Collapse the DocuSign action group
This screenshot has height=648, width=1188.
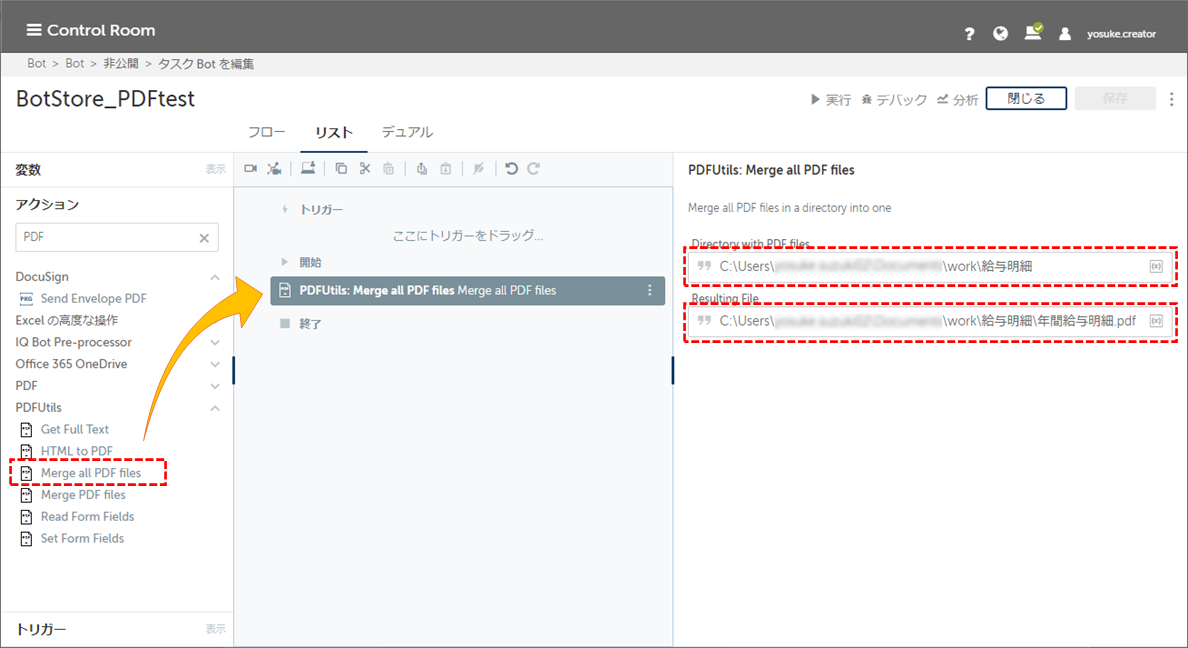click(215, 277)
